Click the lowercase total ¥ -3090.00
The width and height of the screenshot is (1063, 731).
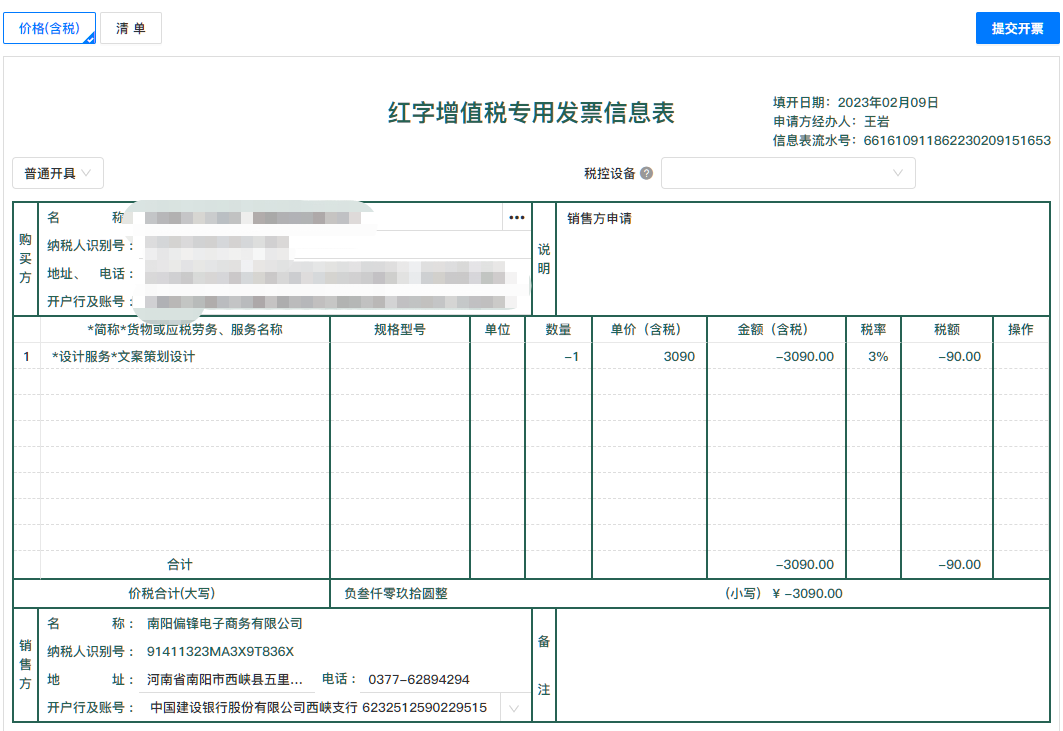[x=807, y=593]
